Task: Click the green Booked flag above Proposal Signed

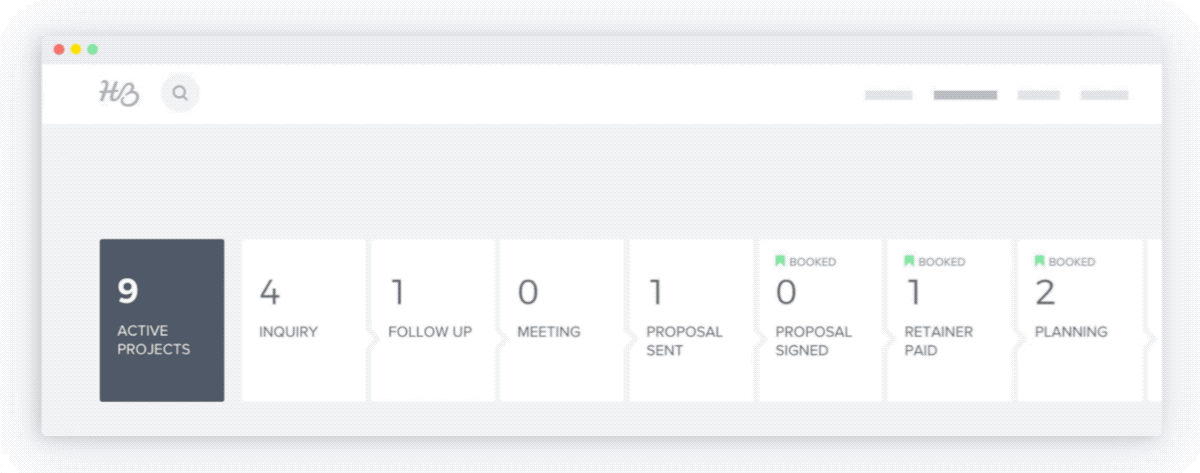Action: pos(780,261)
